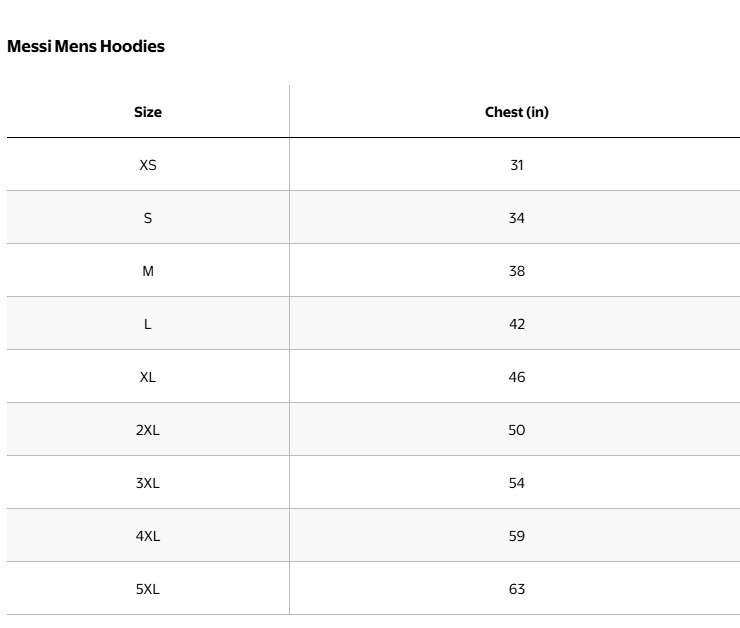Select the Chest (in) column header
This screenshot has width=740, height=628.
pos(516,112)
